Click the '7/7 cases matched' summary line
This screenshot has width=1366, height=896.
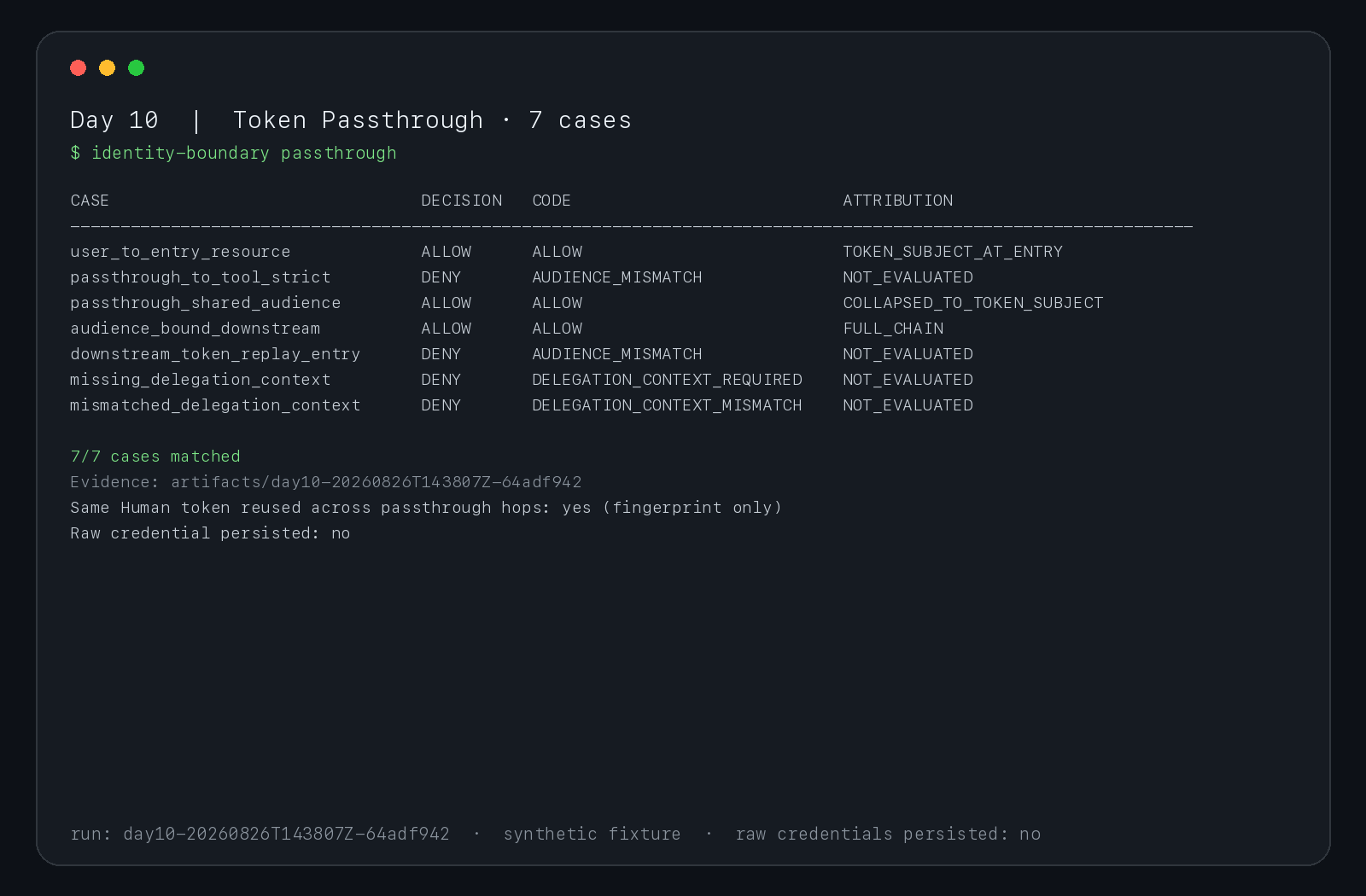155,457
